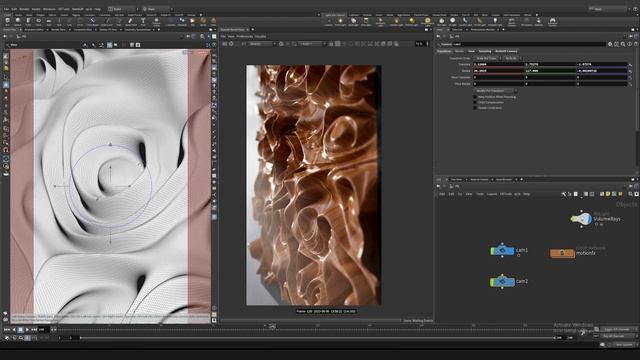Screen dimensions: 640x360
Task: Select the Tube shelf tool
Action: click(28, 21)
